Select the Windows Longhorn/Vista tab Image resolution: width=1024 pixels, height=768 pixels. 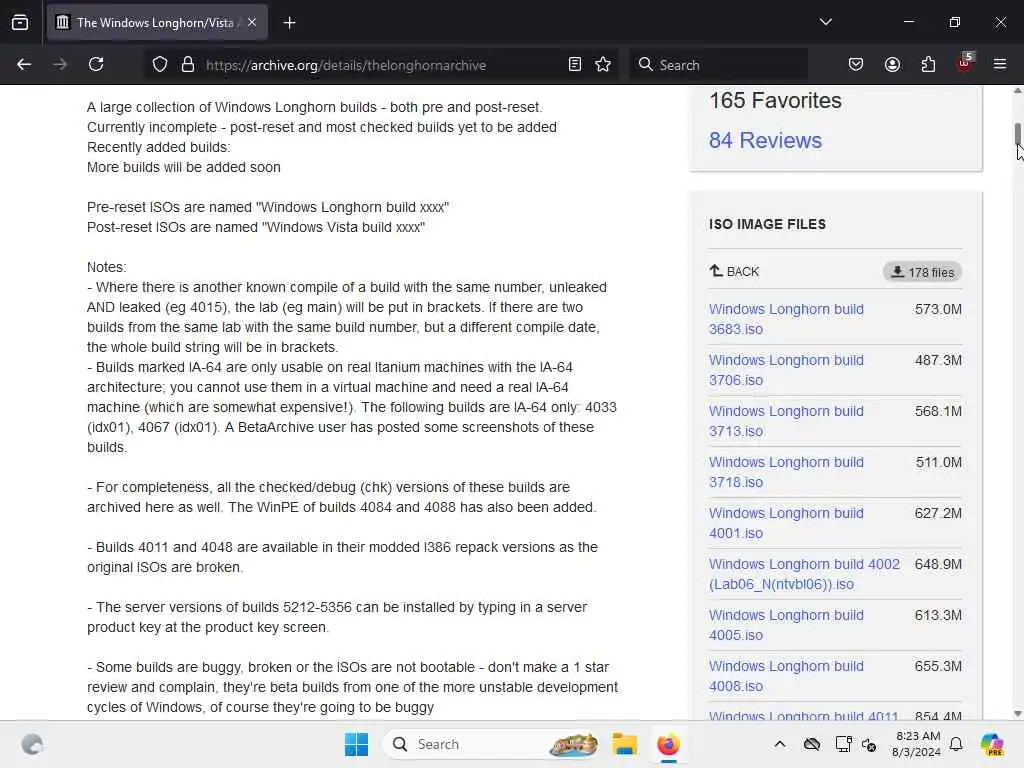point(157,23)
